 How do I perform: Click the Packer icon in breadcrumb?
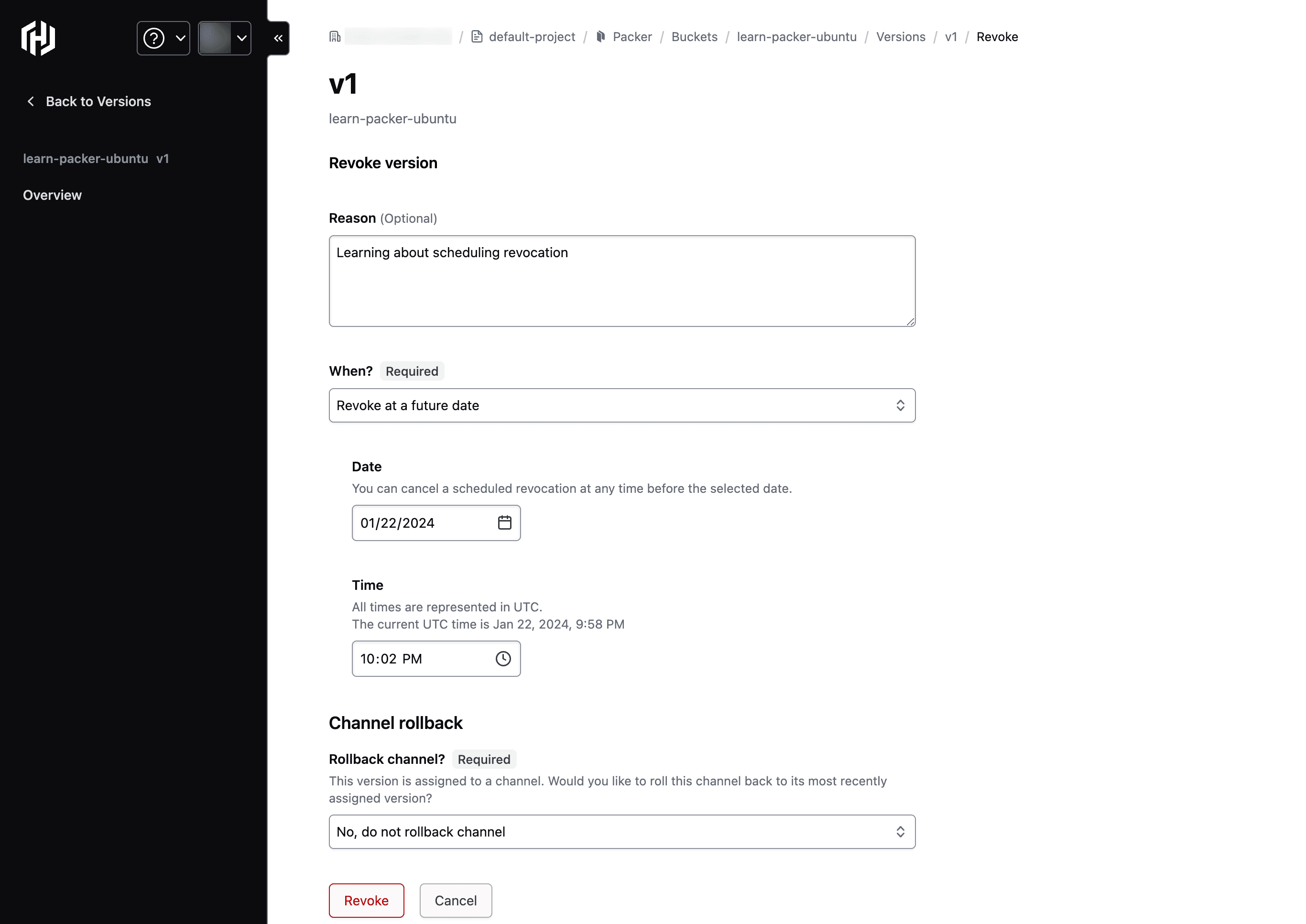(x=601, y=36)
